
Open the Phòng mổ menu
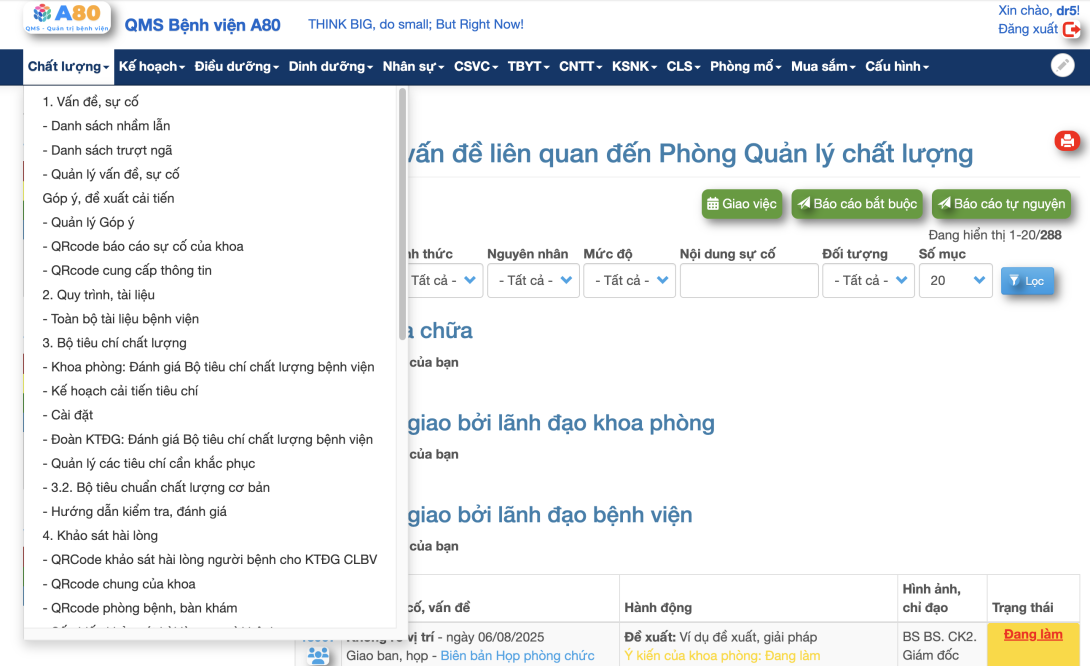[746, 67]
